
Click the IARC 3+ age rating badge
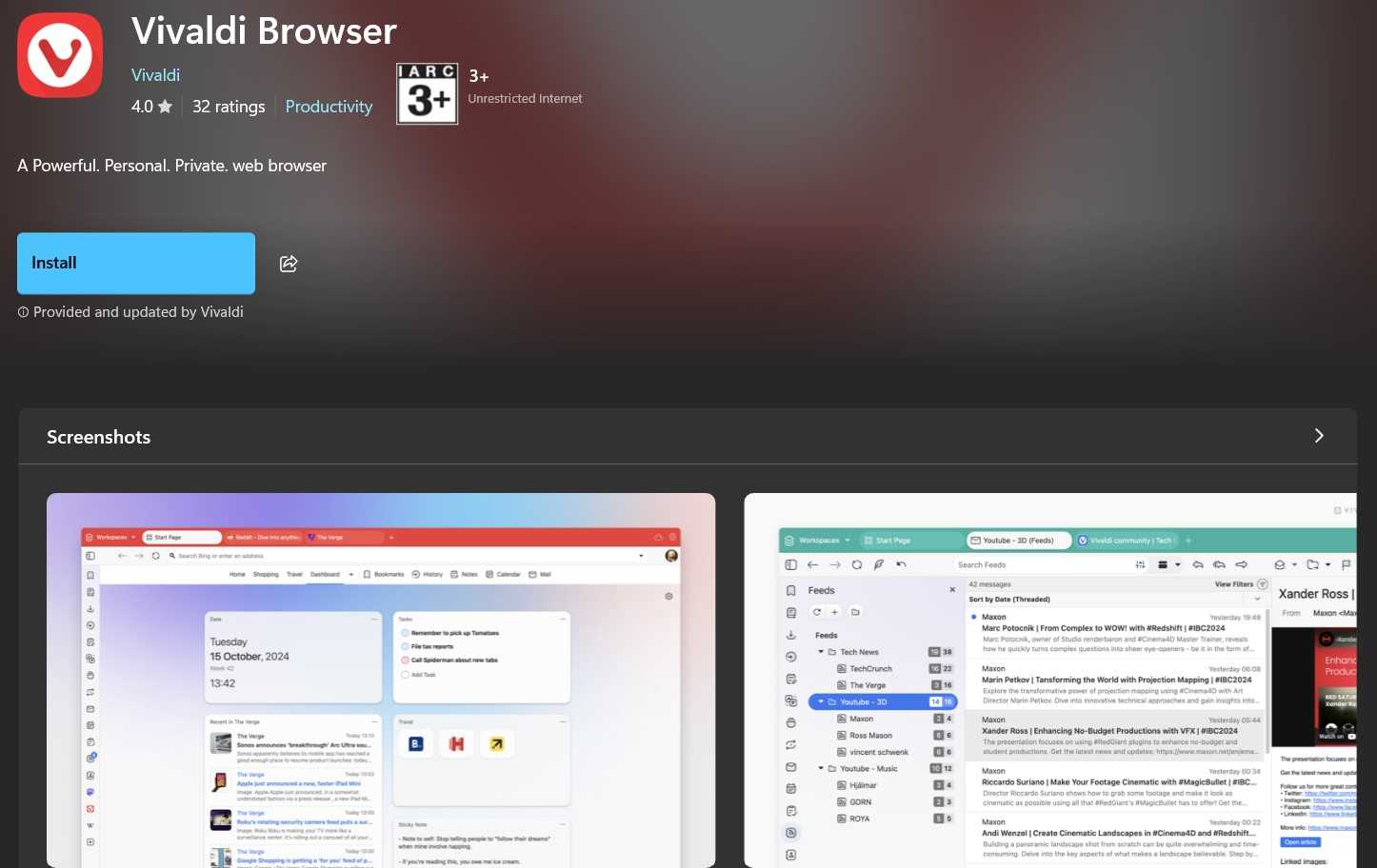coord(428,94)
